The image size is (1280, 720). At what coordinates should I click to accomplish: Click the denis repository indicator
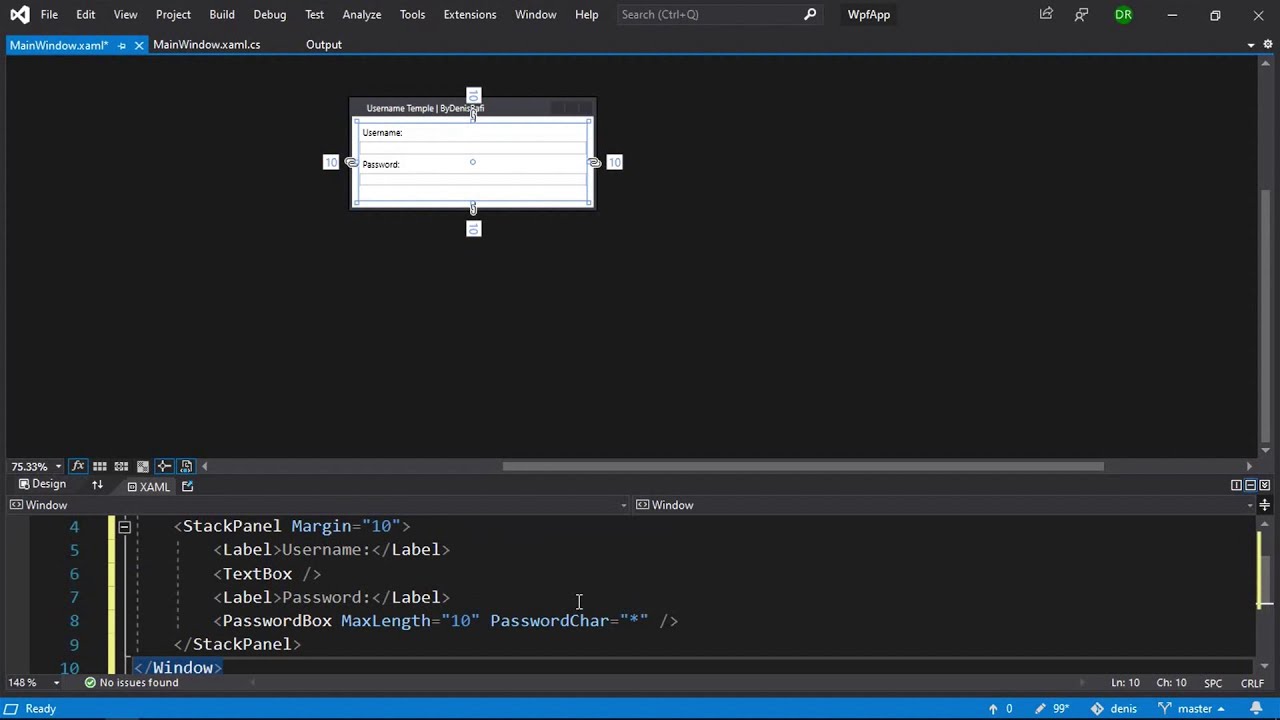tap(1114, 709)
